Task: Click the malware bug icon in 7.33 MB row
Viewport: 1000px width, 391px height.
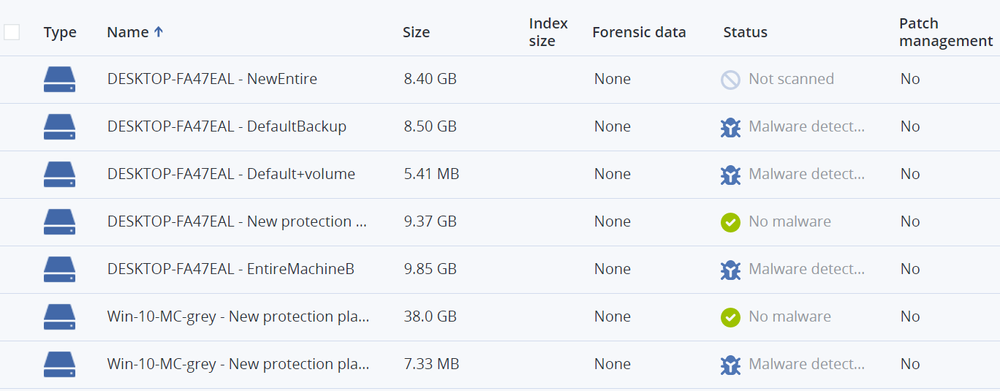Action: click(730, 365)
